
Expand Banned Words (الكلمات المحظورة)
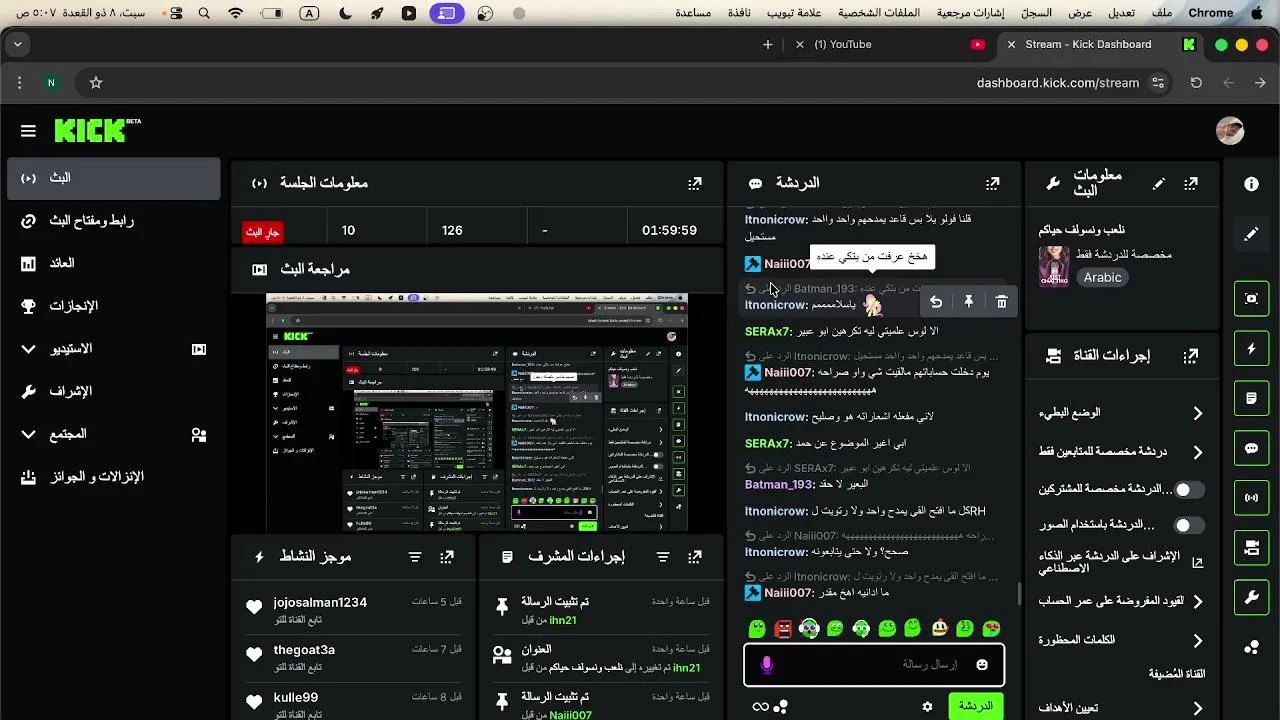tap(1197, 640)
